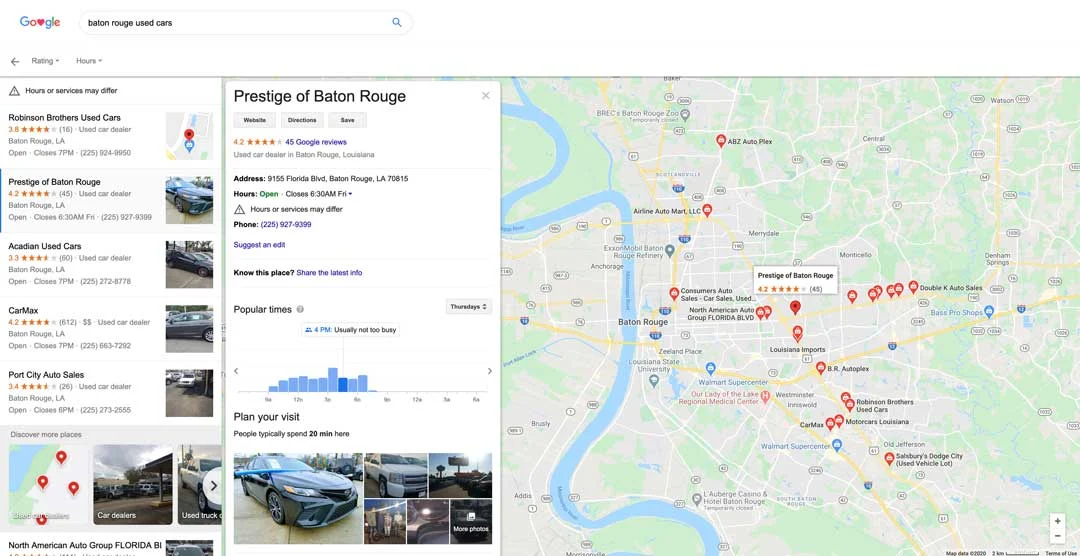This screenshot has width=1080, height=556.
Task: Open the Car dealers discover tile
Action: coord(133,484)
